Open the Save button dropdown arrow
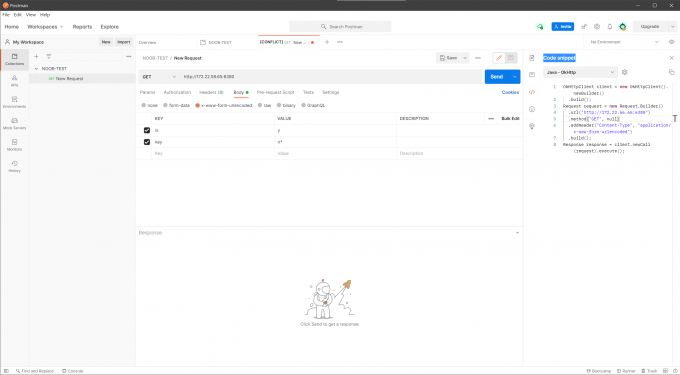The image size is (680, 375). [465, 58]
